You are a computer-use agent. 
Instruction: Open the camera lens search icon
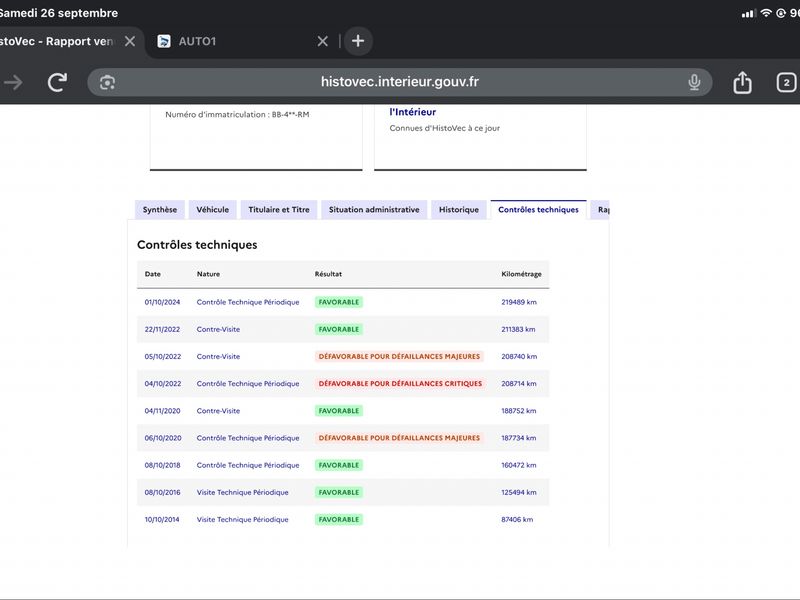[107, 82]
